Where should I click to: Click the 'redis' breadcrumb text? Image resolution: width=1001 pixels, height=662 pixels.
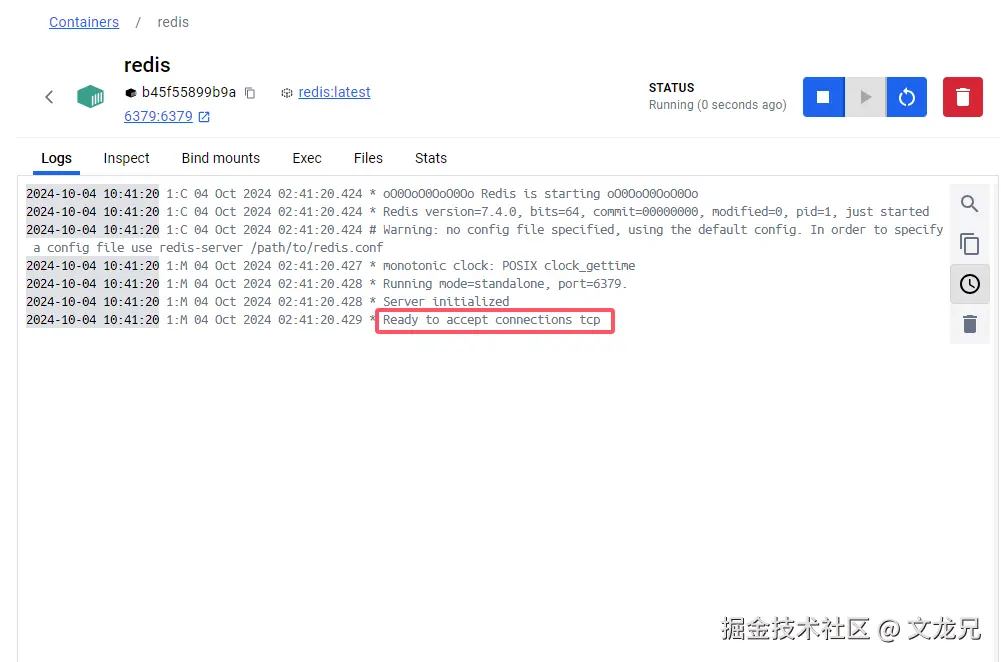tap(173, 22)
